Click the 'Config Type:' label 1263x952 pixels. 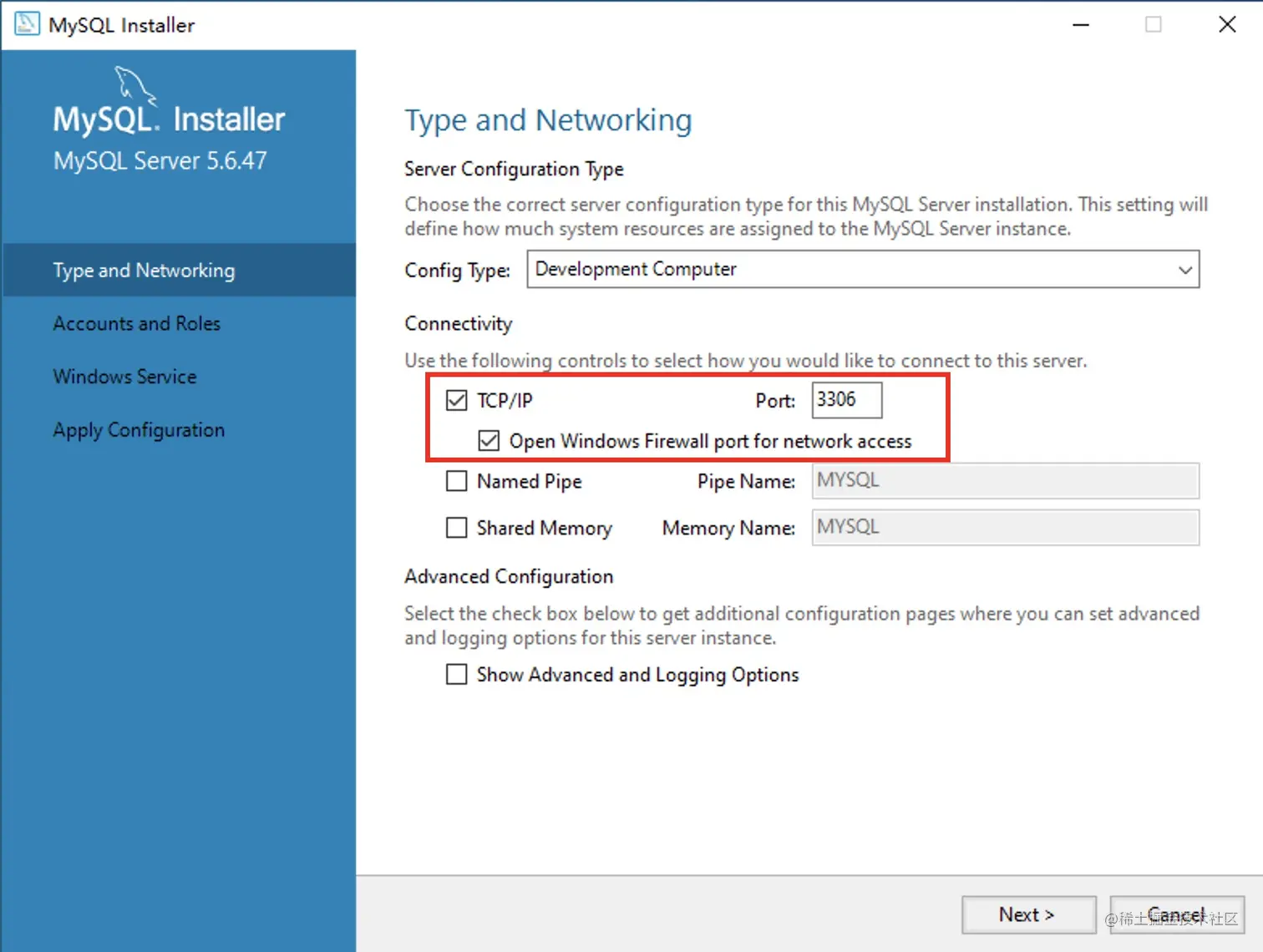457,271
